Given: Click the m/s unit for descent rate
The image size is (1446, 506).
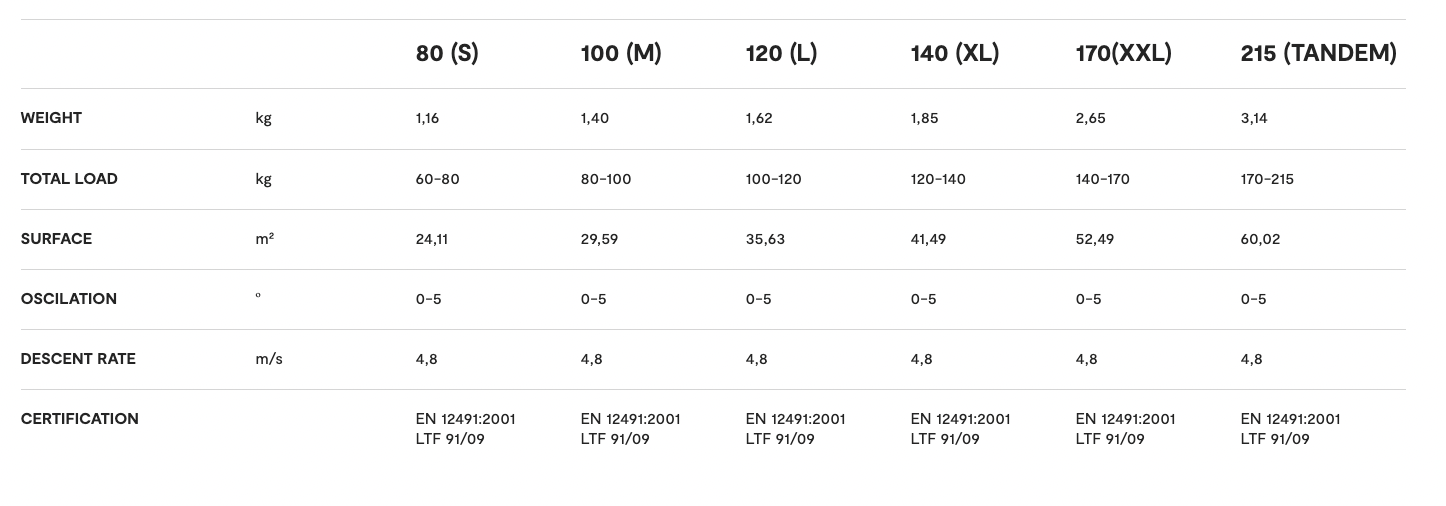Looking at the screenshot, I should click(269, 359).
